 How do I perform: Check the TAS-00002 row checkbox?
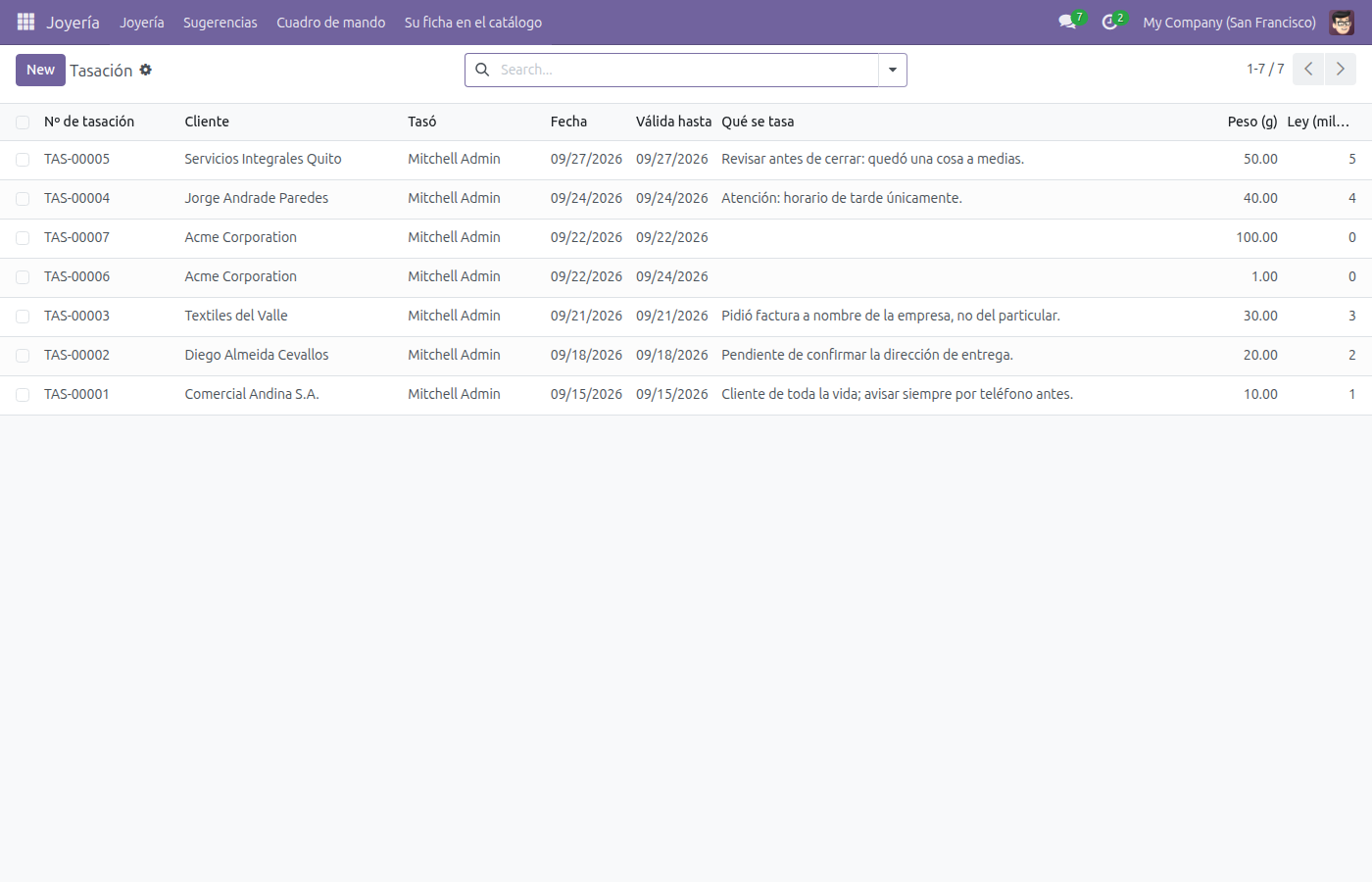[x=23, y=356]
